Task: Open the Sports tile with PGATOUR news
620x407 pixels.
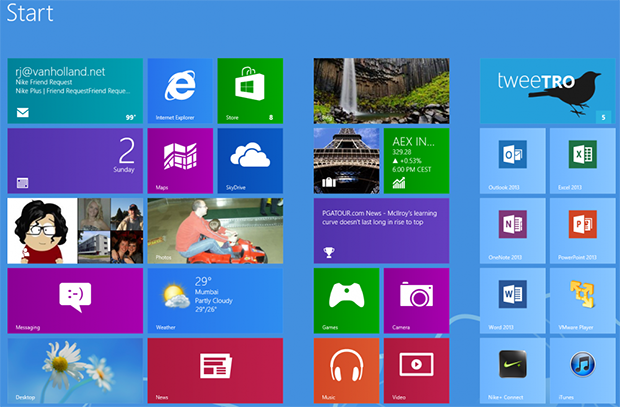Action: (x=382, y=231)
